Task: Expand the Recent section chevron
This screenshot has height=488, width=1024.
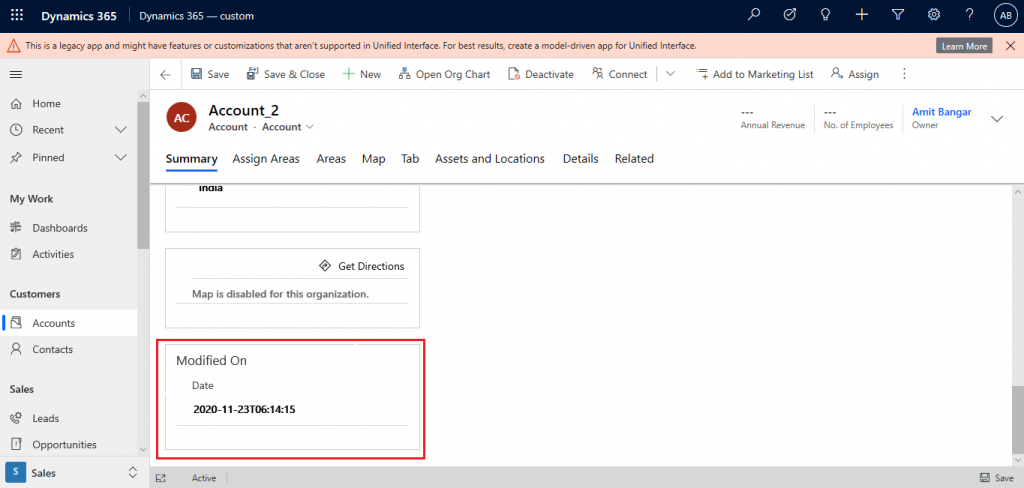Action: [121, 130]
